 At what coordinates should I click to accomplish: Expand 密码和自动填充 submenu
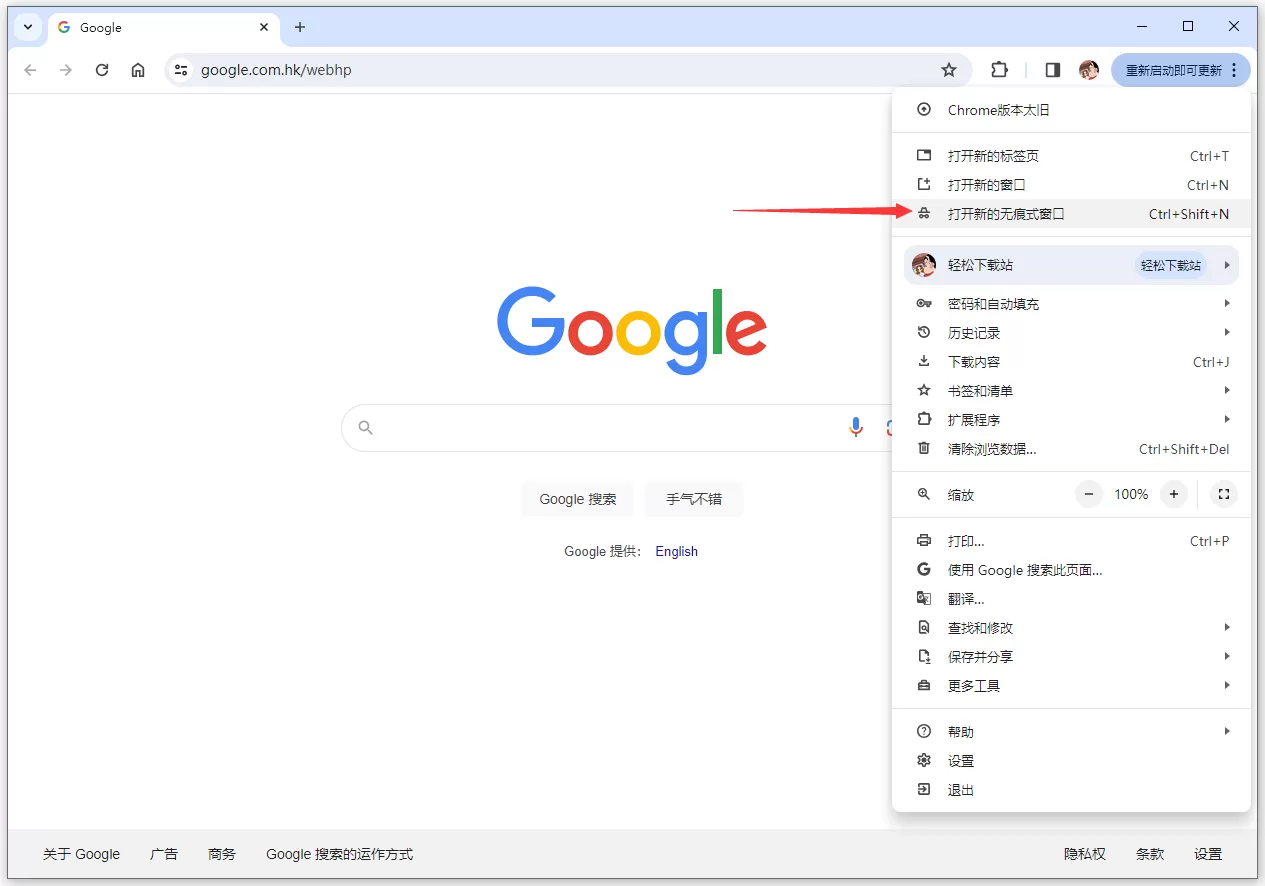pyautogui.click(x=1071, y=304)
